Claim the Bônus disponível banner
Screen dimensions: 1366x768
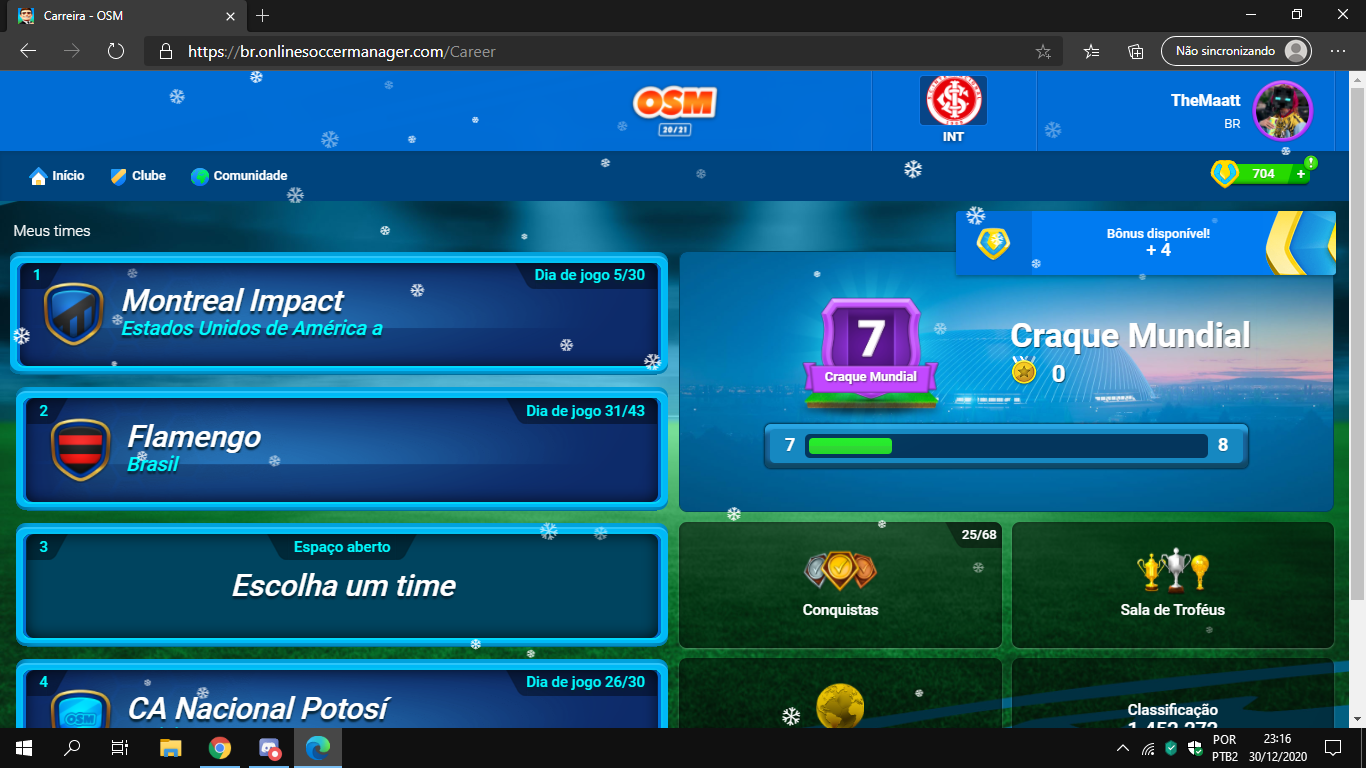click(x=1146, y=243)
